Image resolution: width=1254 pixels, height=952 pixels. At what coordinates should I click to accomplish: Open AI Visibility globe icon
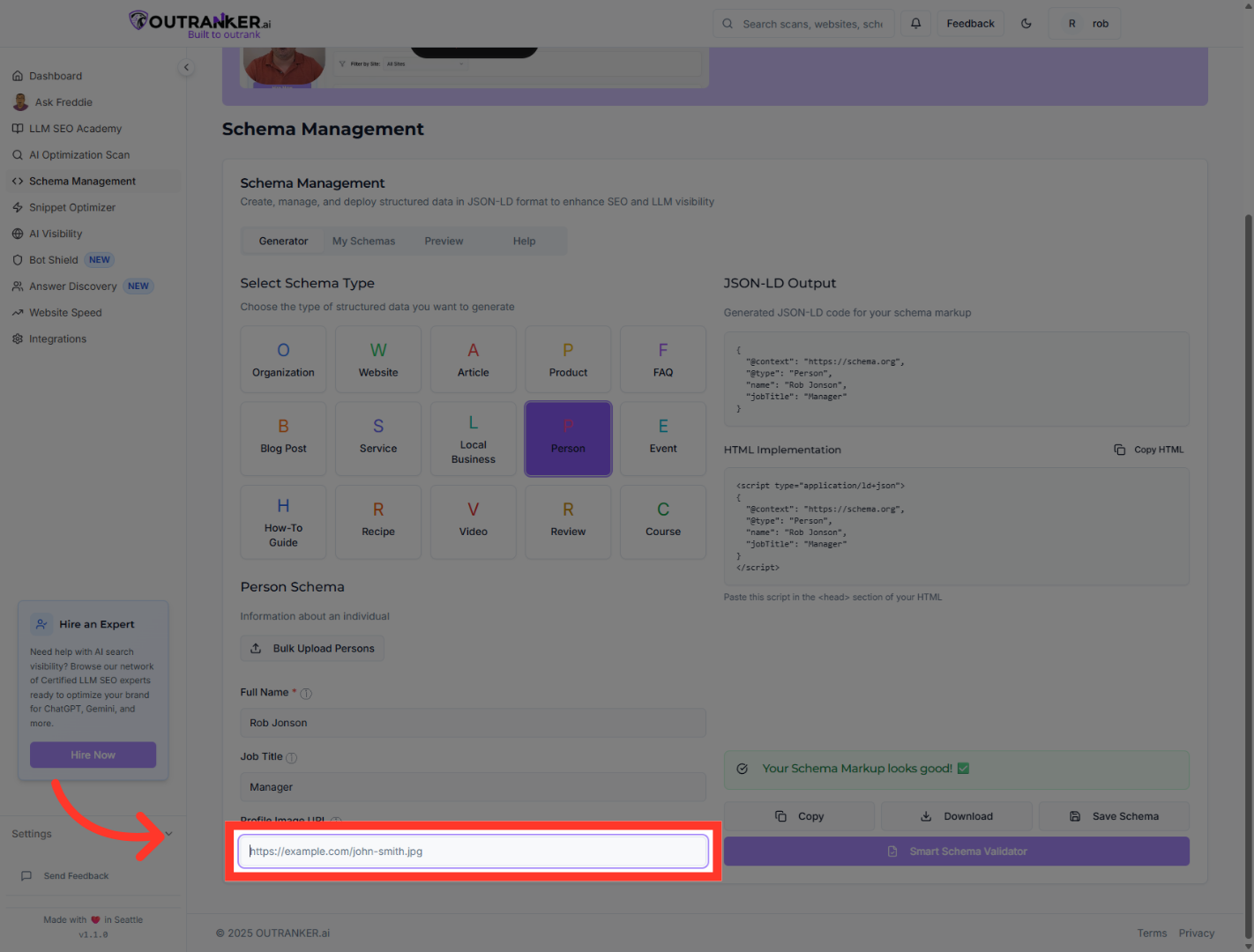[18, 234]
